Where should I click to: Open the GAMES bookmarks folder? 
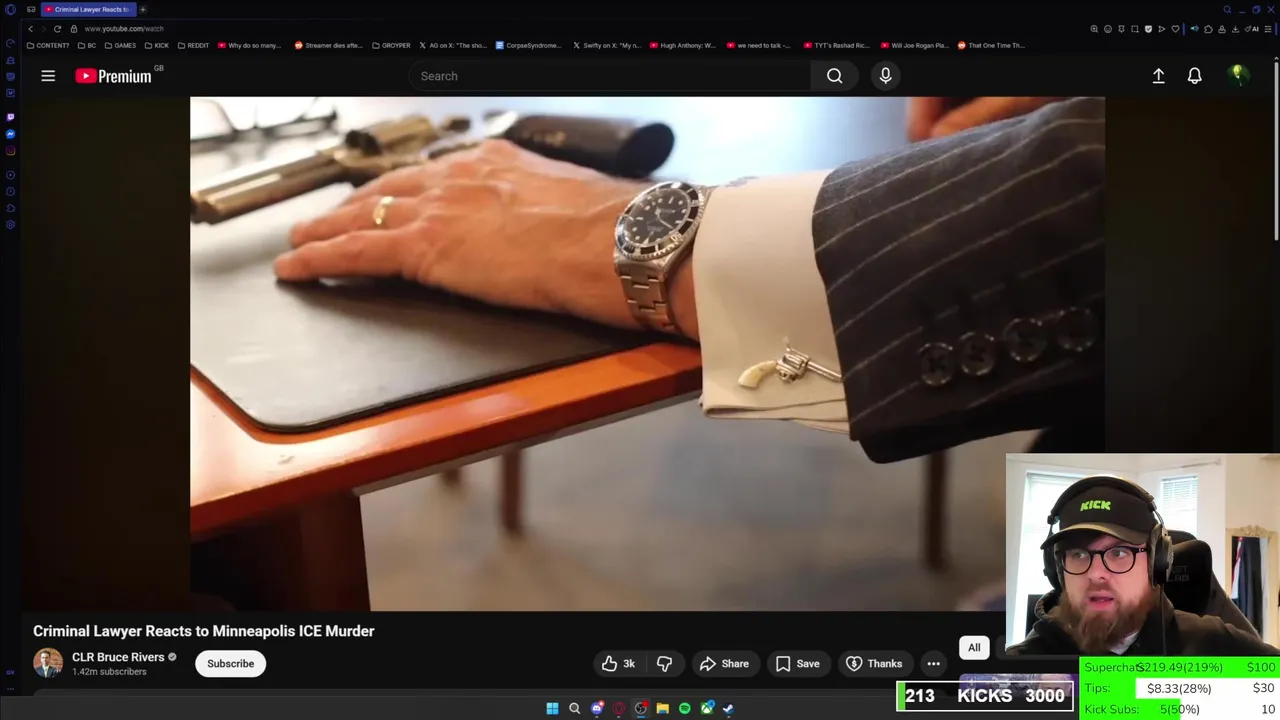coord(120,45)
